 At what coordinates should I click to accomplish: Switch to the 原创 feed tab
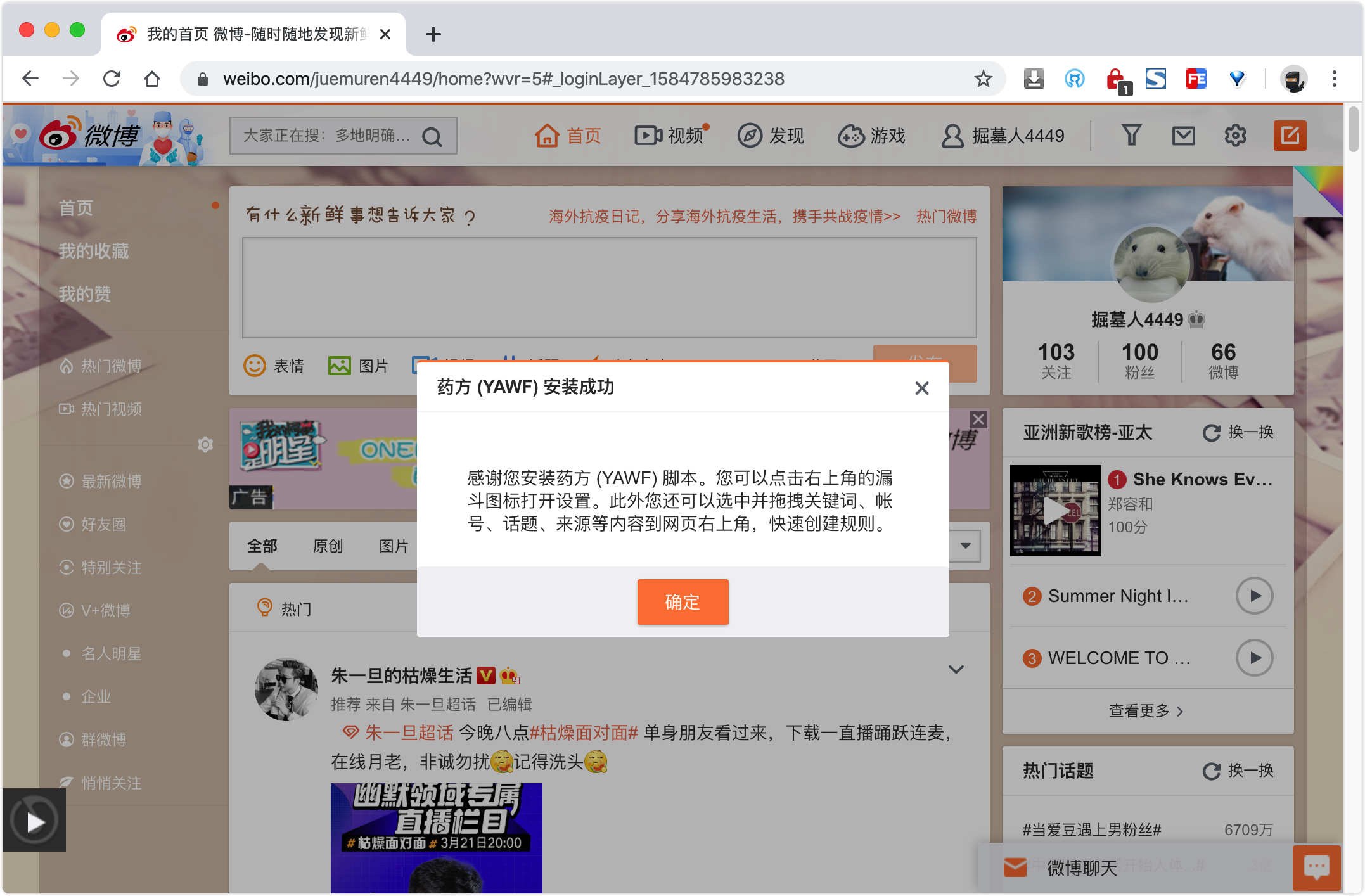click(x=328, y=546)
